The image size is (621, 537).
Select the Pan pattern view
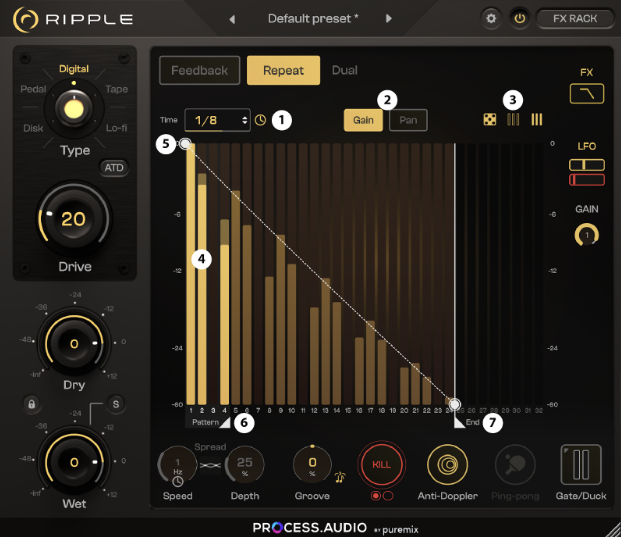[408, 120]
